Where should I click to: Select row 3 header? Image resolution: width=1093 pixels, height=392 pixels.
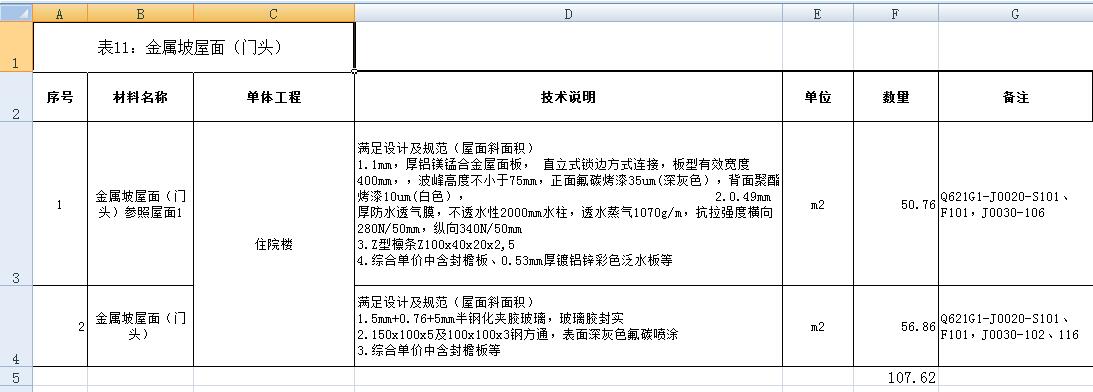16,204
